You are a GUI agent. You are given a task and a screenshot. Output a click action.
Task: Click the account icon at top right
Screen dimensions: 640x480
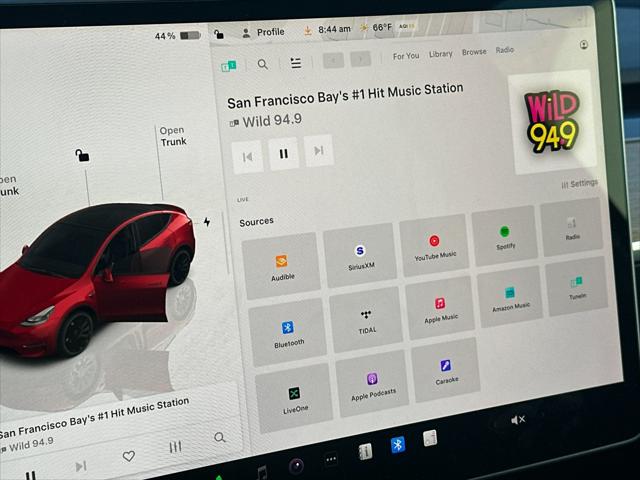(x=584, y=44)
